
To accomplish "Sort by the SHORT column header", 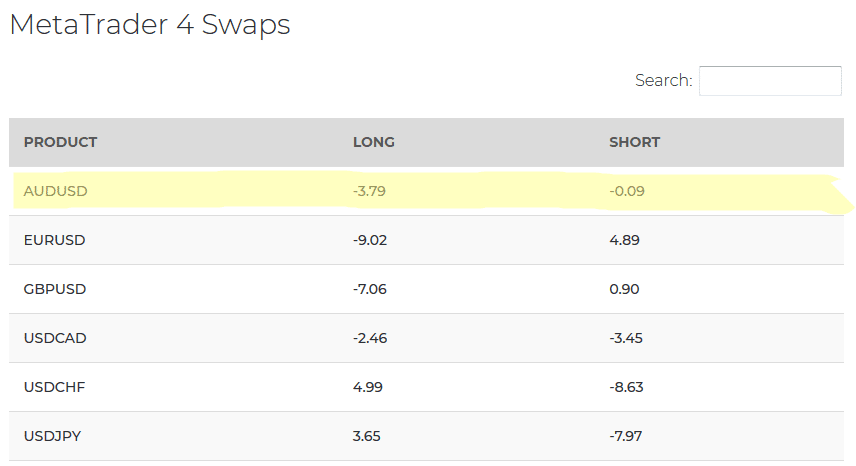I will coord(634,142).
